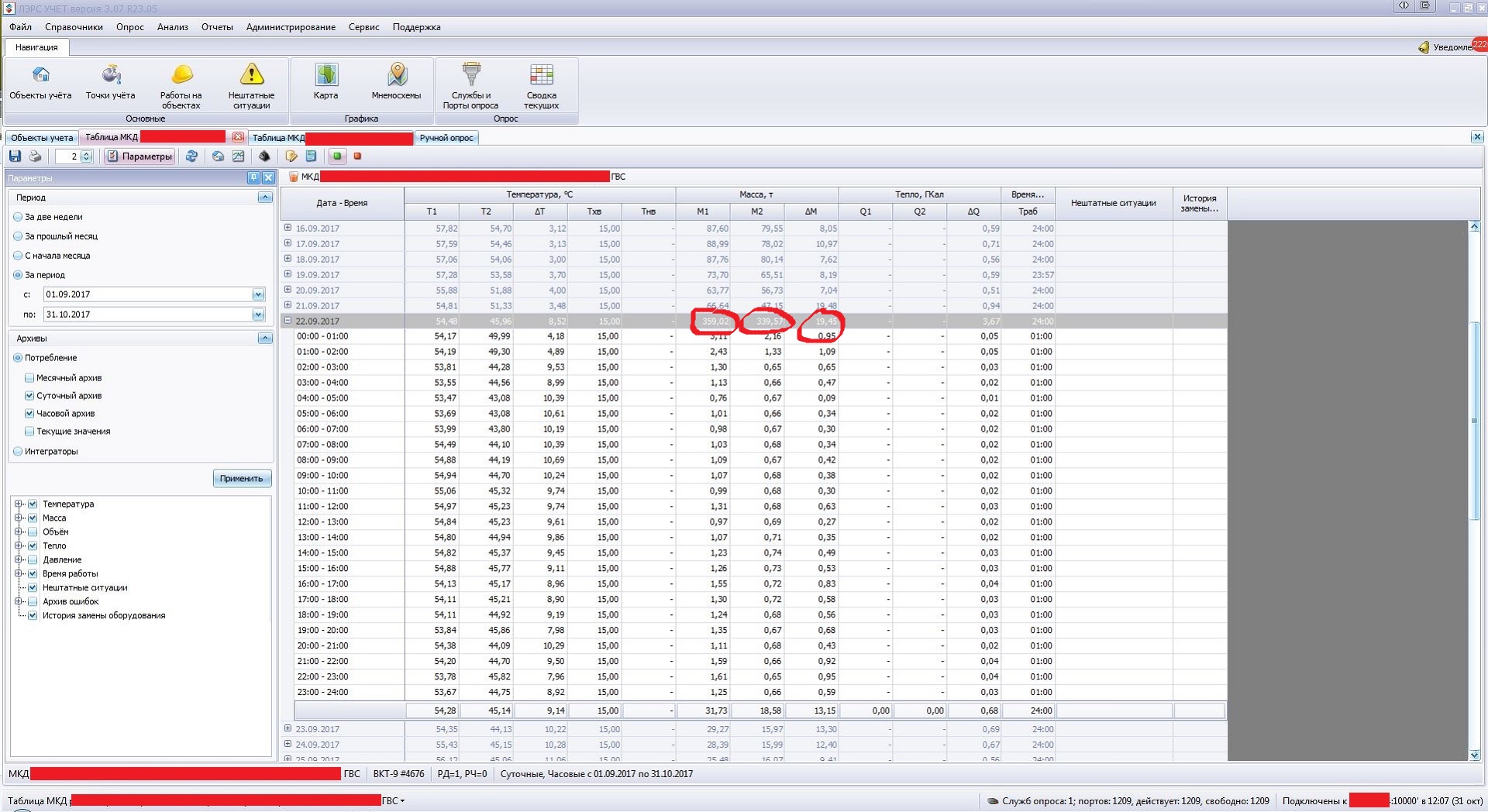Close the active Таблица МКД tab

[238, 137]
